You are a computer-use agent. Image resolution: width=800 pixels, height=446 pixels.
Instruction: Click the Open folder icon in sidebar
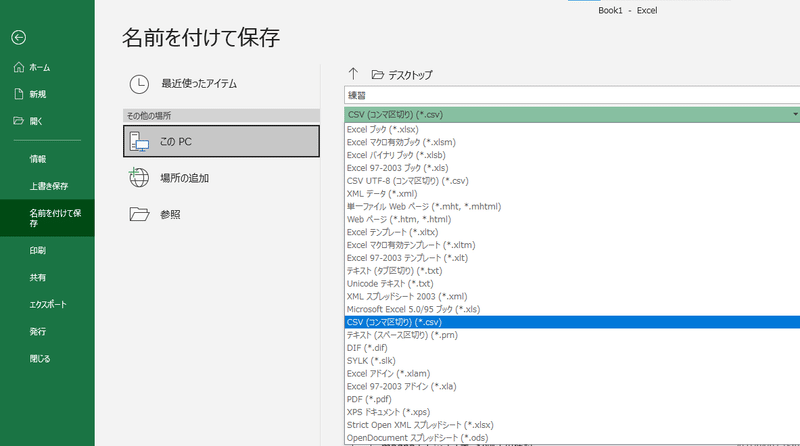coord(18,121)
